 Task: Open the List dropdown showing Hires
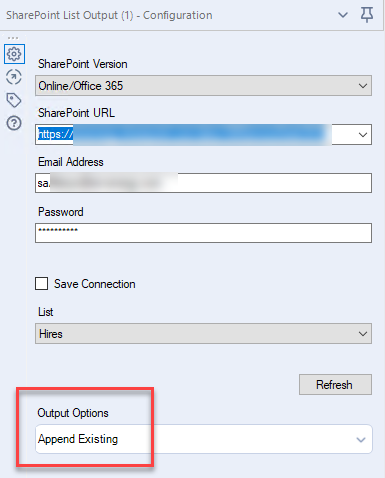(203, 333)
